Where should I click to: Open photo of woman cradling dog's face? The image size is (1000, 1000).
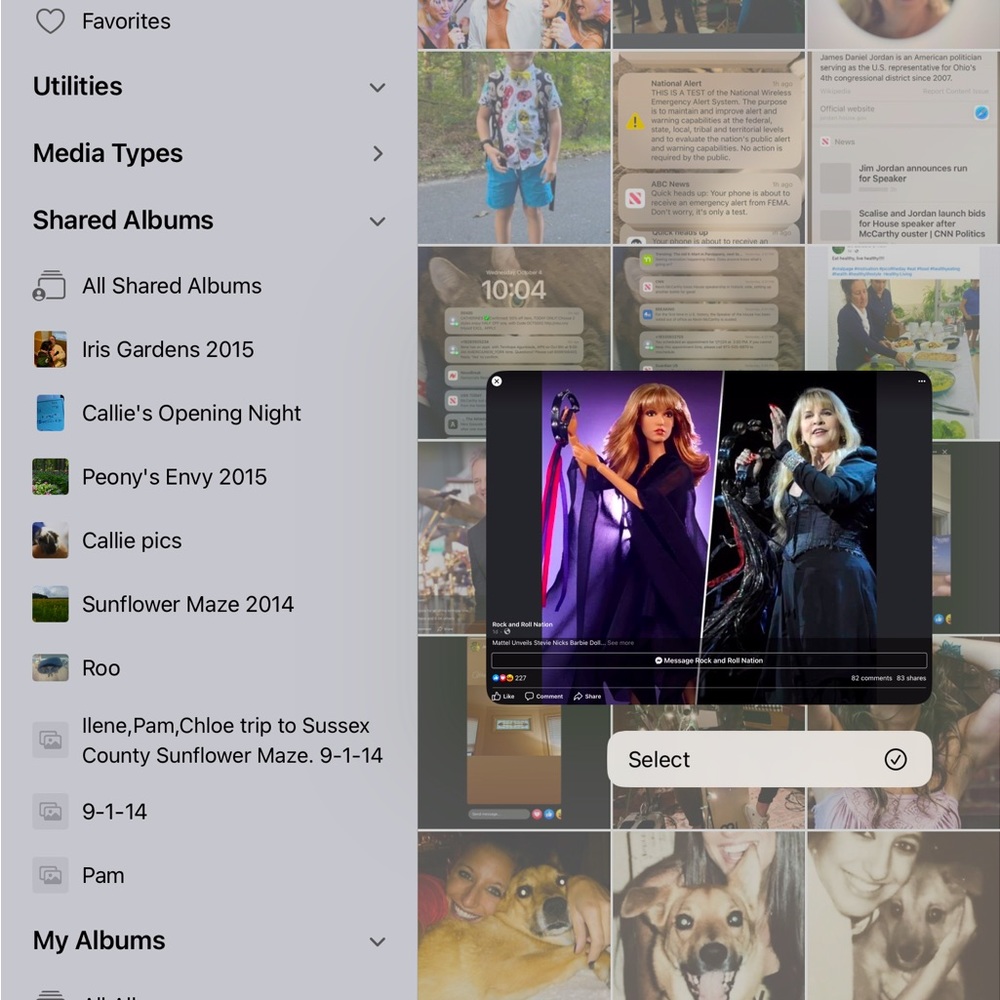click(x=903, y=915)
